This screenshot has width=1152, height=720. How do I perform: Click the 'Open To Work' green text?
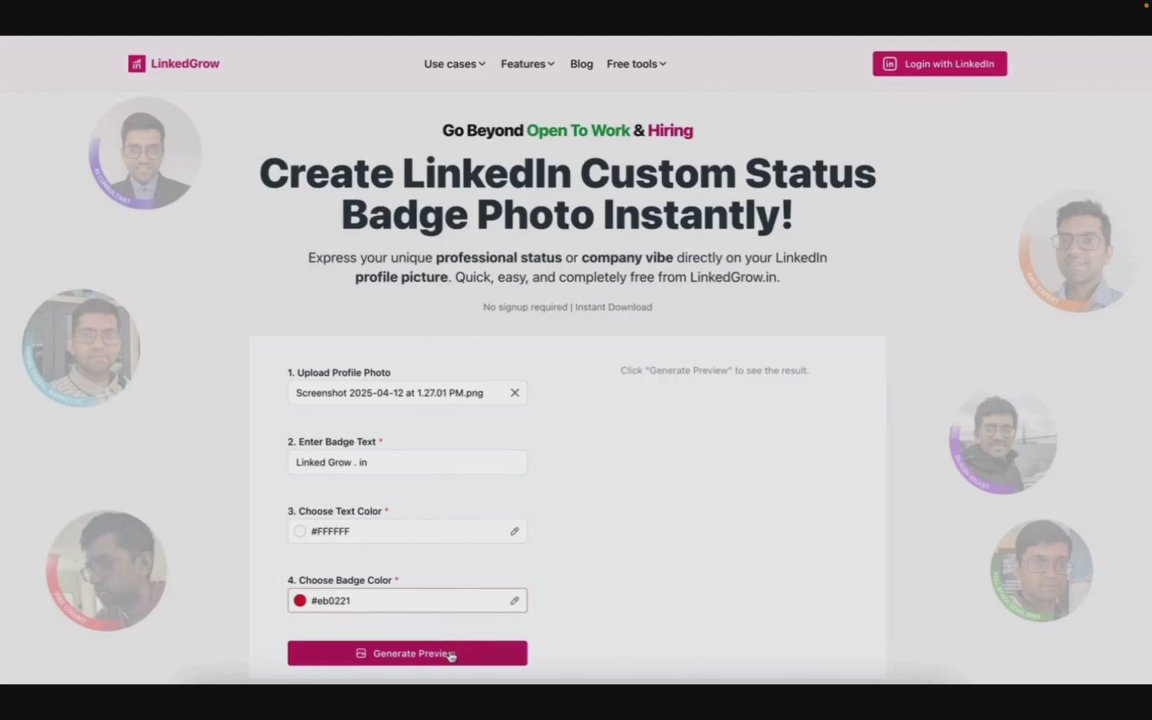578,131
